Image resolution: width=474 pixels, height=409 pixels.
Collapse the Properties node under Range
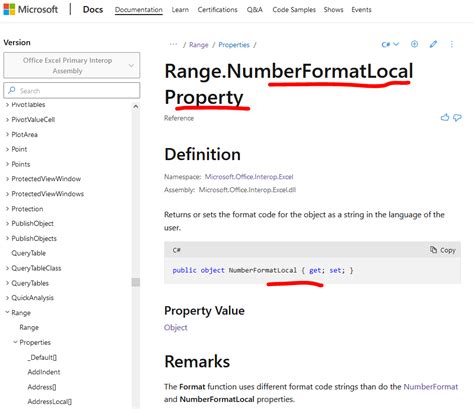click(x=15, y=342)
